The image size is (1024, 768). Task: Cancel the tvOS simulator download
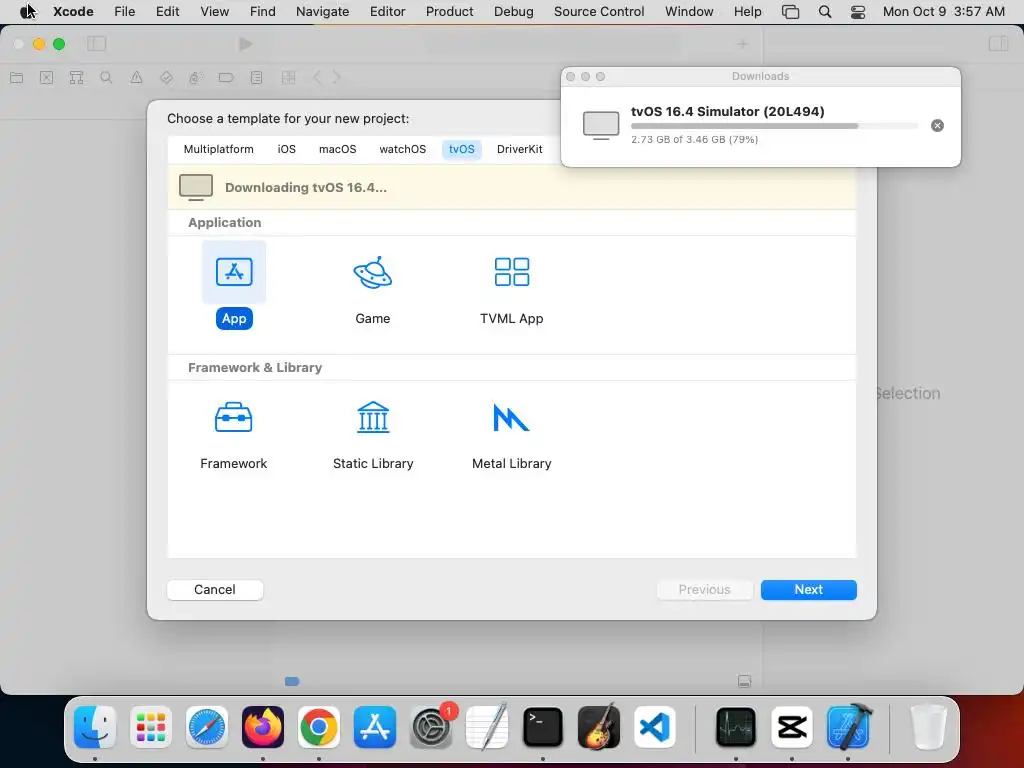point(937,125)
